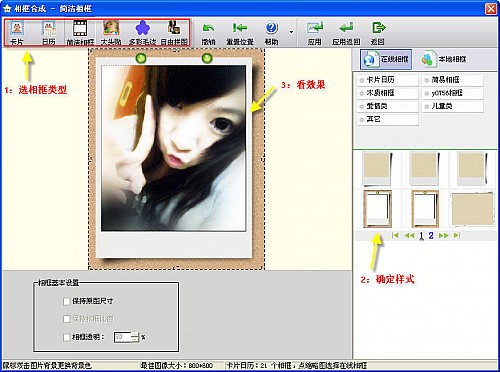Click the right green pin on the frame
Screen dimensions: 500x372
point(207,58)
